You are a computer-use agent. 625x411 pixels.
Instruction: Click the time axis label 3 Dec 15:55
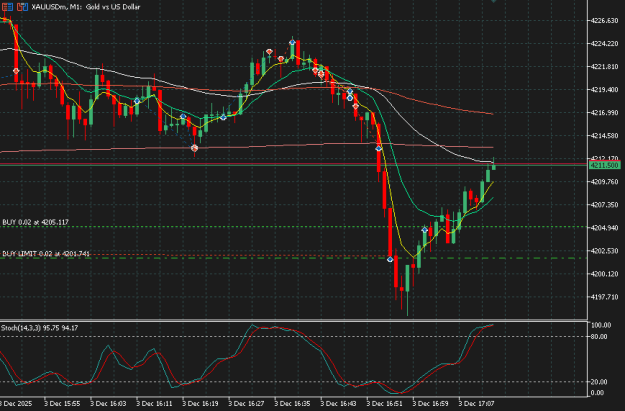click(62, 403)
